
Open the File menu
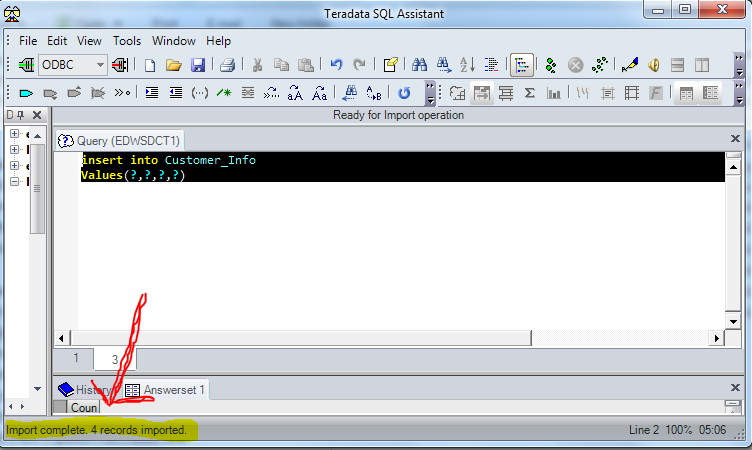pos(28,41)
